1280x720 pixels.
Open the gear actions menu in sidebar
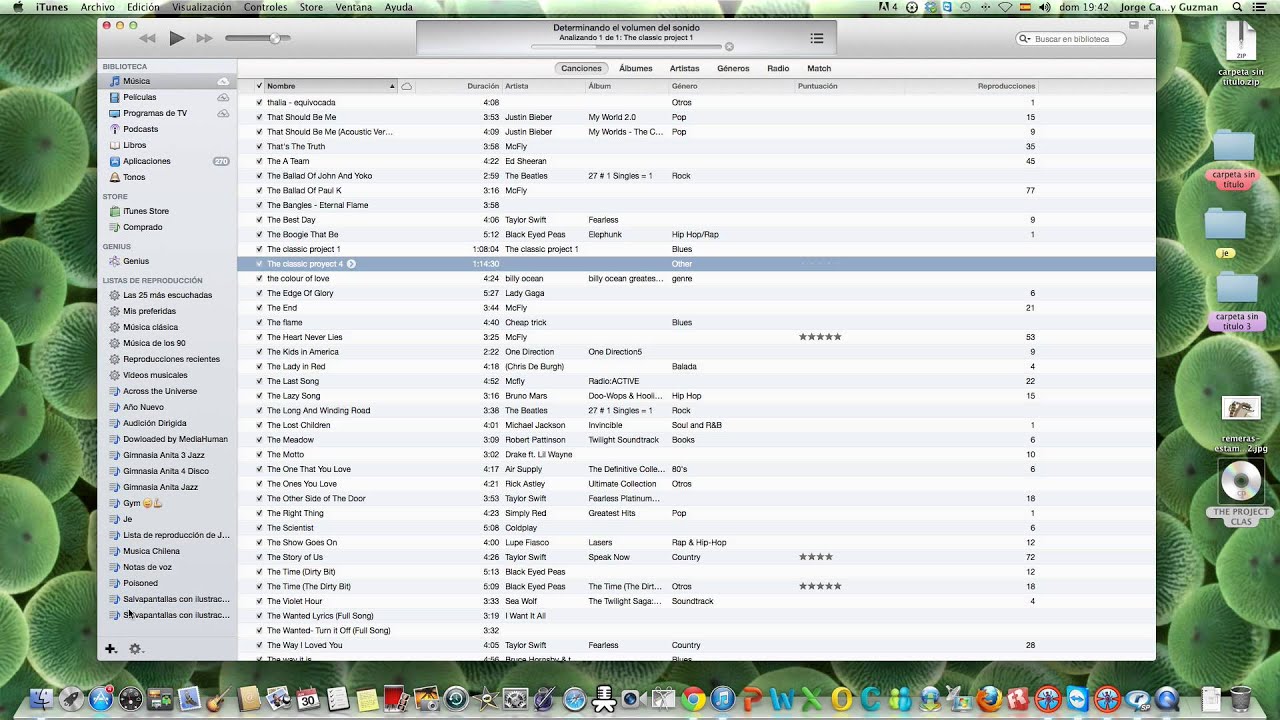point(136,649)
